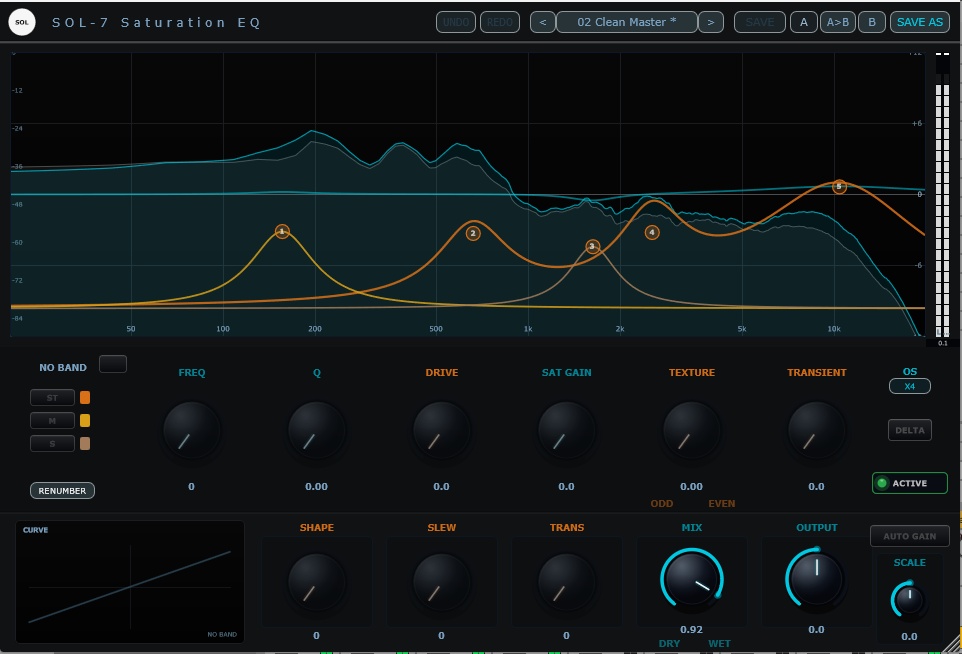Click the CURVE transfer display
The height and width of the screenshot is (654, 962).
click(x=130, y=582)
